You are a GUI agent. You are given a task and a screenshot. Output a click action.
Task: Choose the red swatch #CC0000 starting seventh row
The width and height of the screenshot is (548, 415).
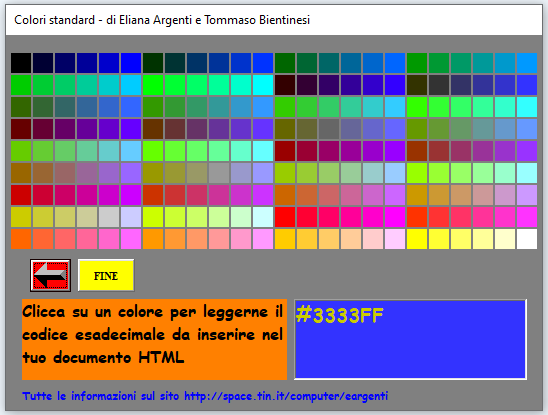tap(21, 195)
